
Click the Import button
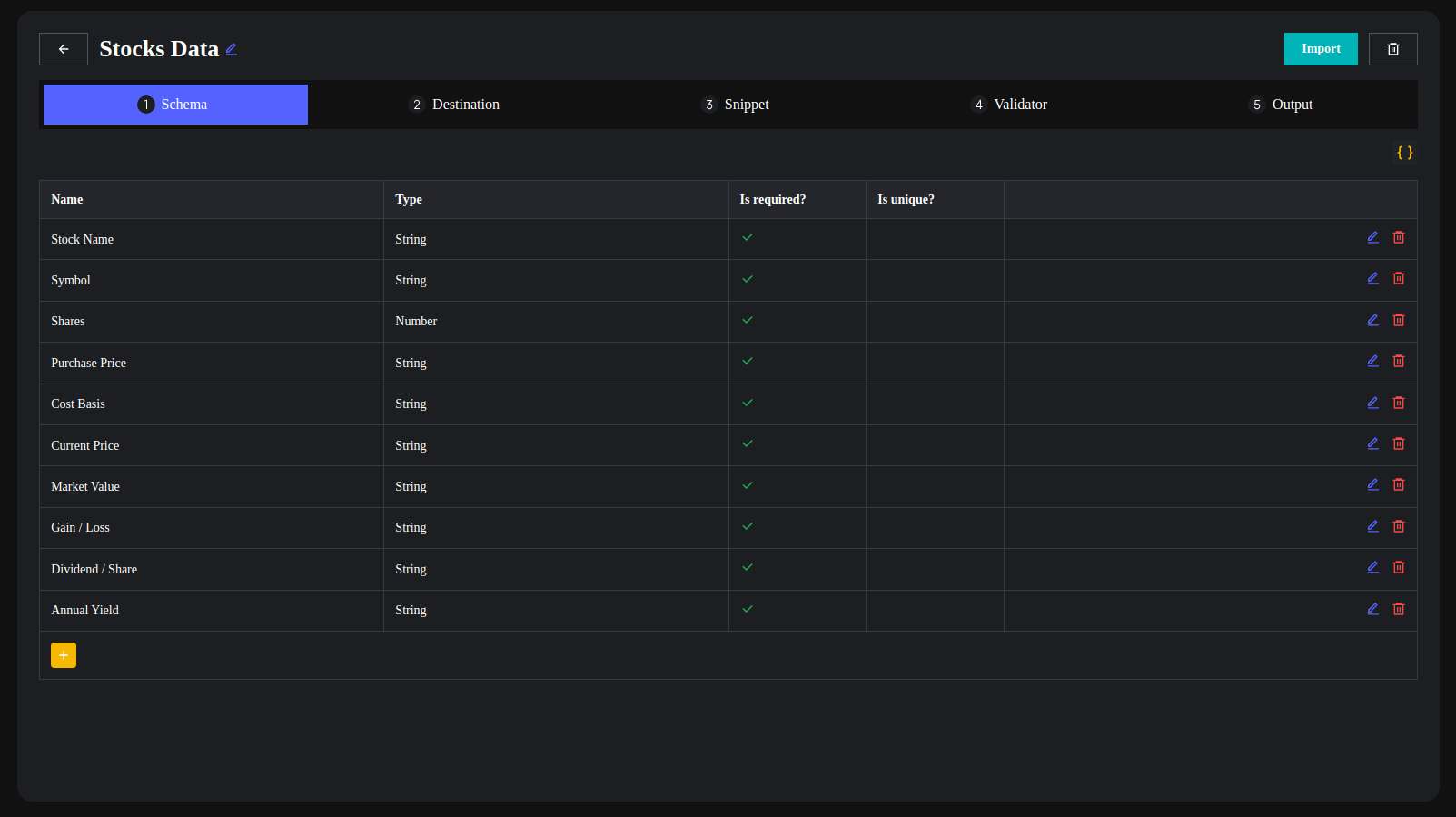(x=1321, y=49)
